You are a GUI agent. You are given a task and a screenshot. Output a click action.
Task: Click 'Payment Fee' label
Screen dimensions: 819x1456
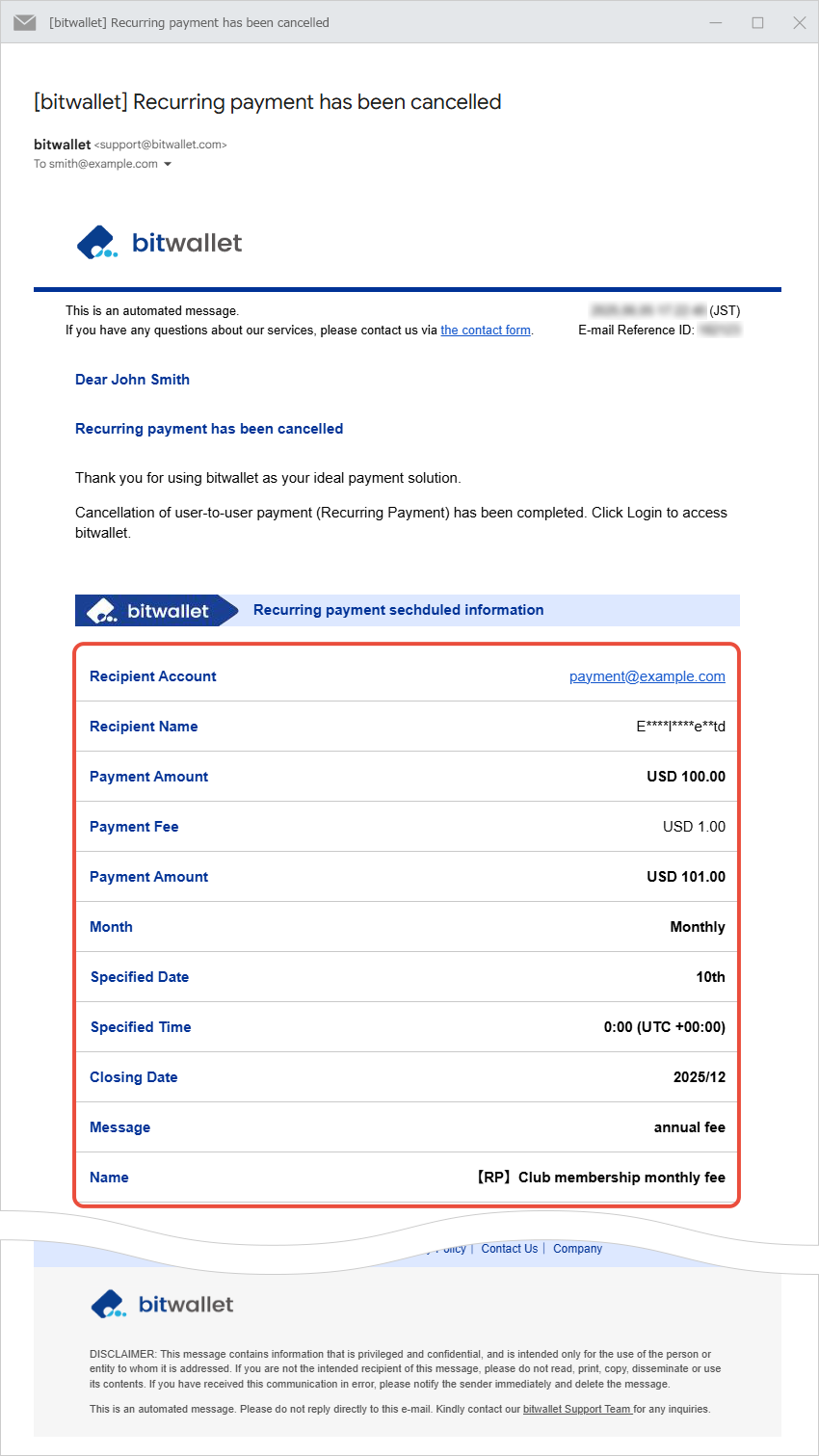[134, 827]
